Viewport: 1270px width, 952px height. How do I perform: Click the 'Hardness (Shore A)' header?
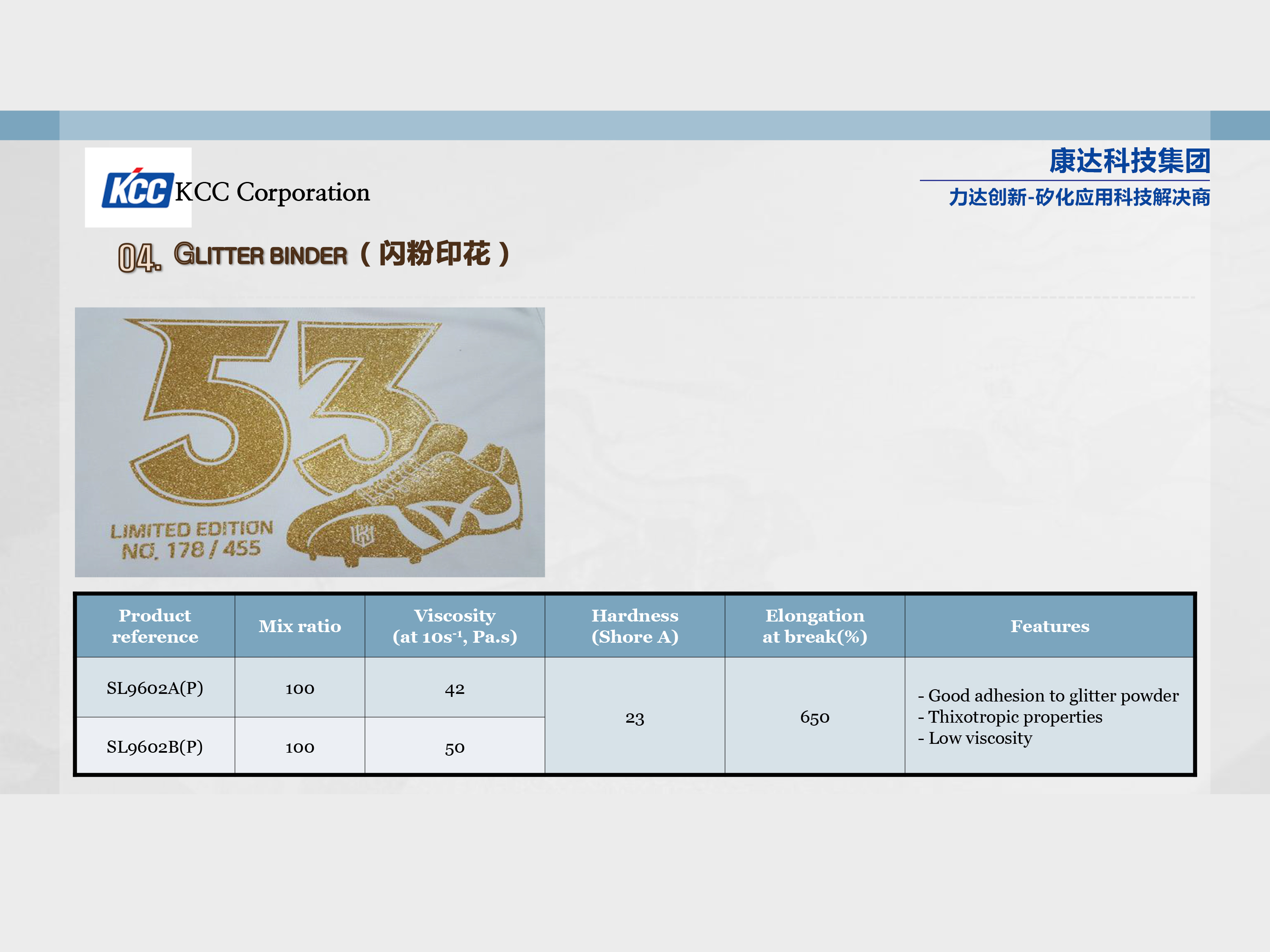click(635, 626)
